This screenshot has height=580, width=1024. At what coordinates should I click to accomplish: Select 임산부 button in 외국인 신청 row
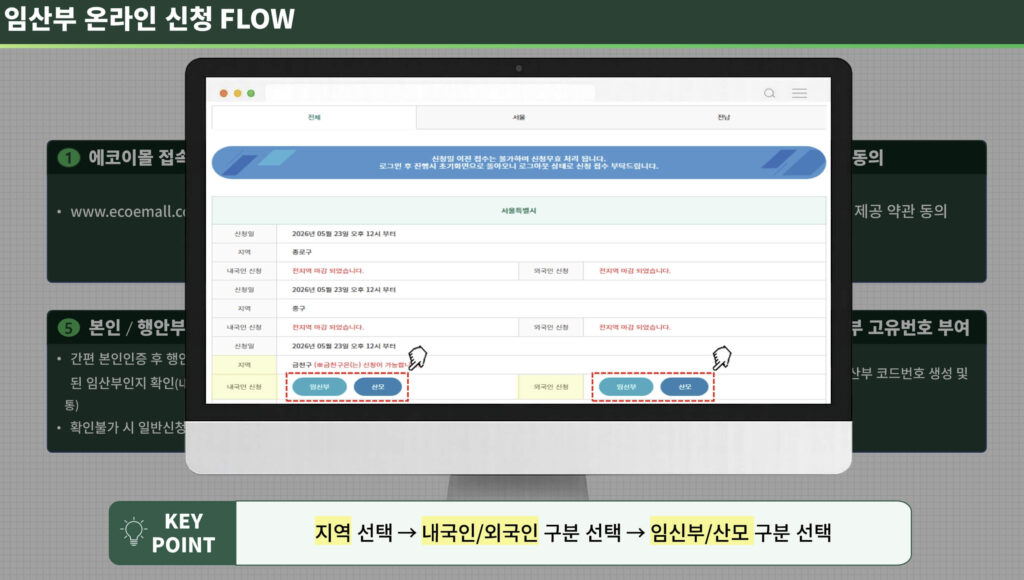pos(626,387)
